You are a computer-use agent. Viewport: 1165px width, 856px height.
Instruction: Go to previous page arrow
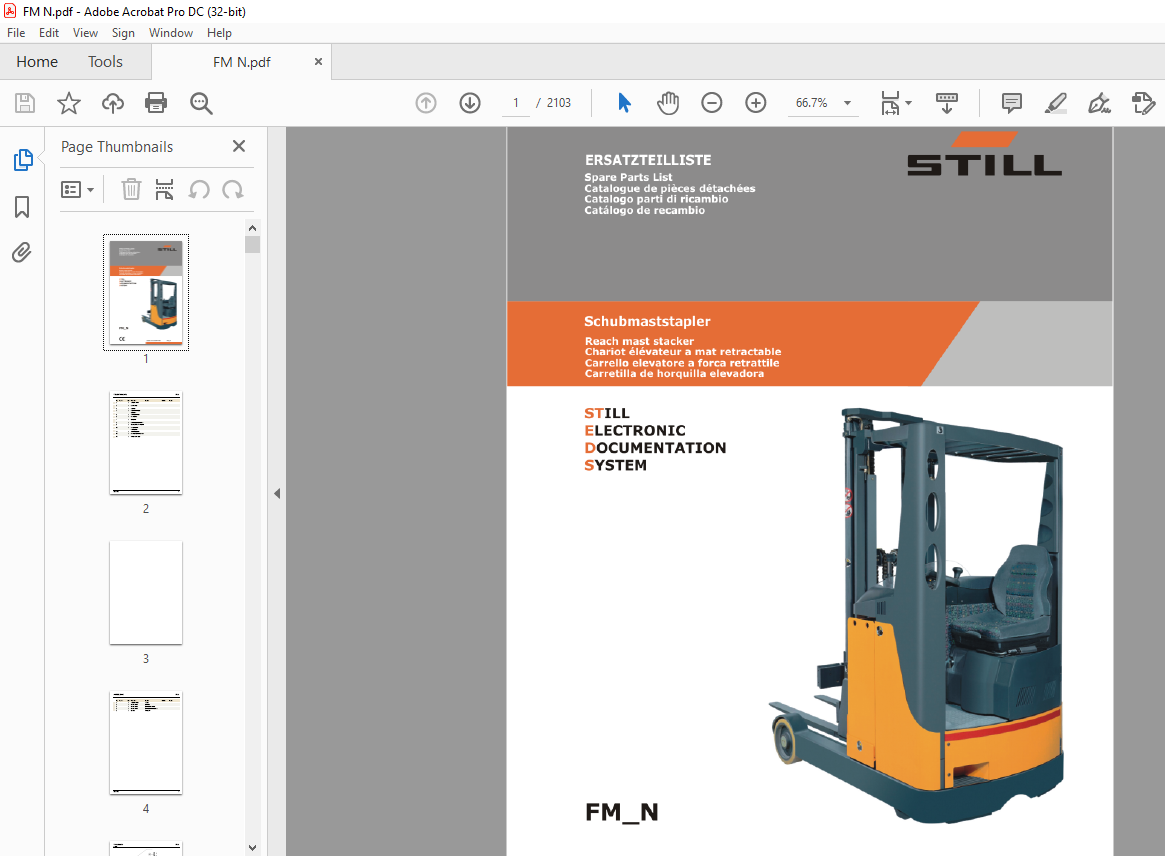coord(426,103)
